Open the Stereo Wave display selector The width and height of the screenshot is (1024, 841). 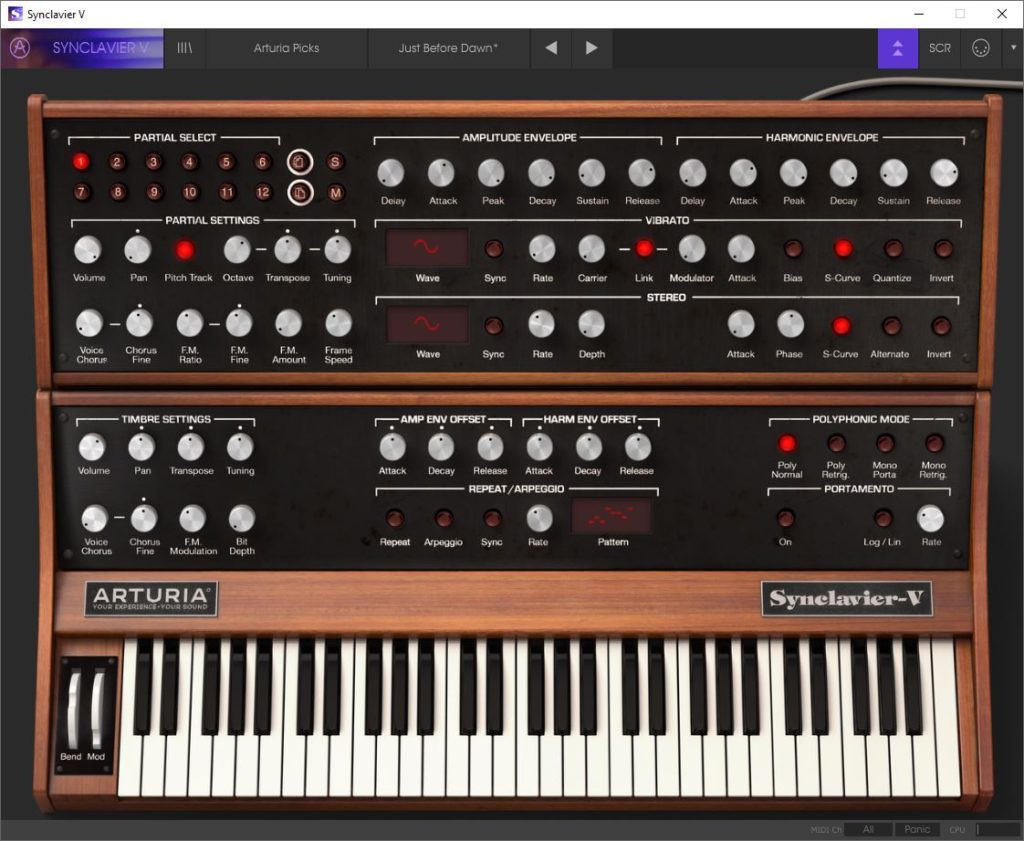tap(427, 325)
